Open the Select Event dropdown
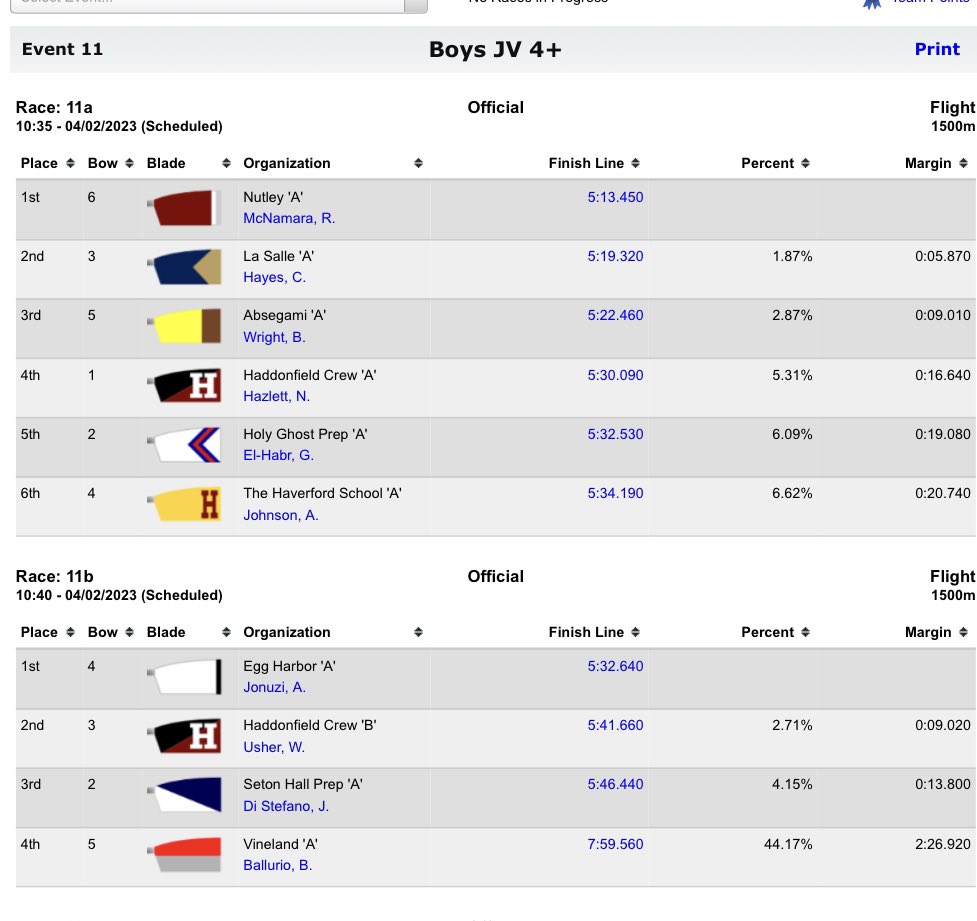The height and width of the screenshot is (921, 977). (200, 3)
